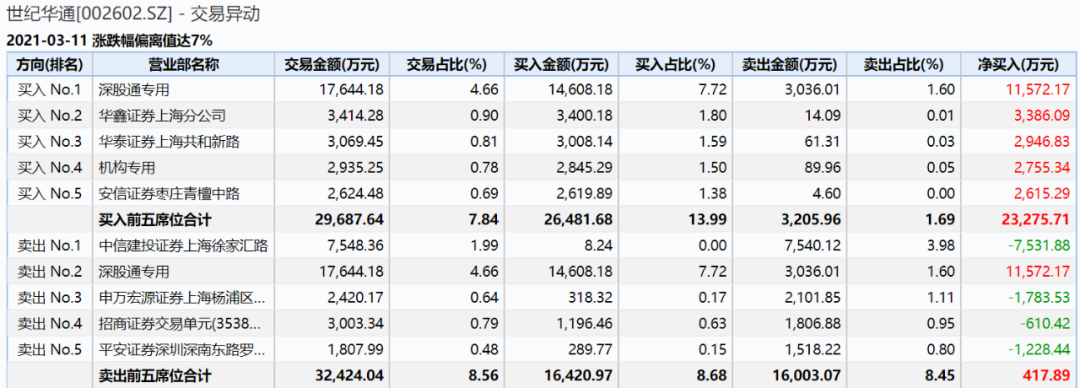1080x388 pixels.
Task: Select net value -610.42
Action: 1047,324
